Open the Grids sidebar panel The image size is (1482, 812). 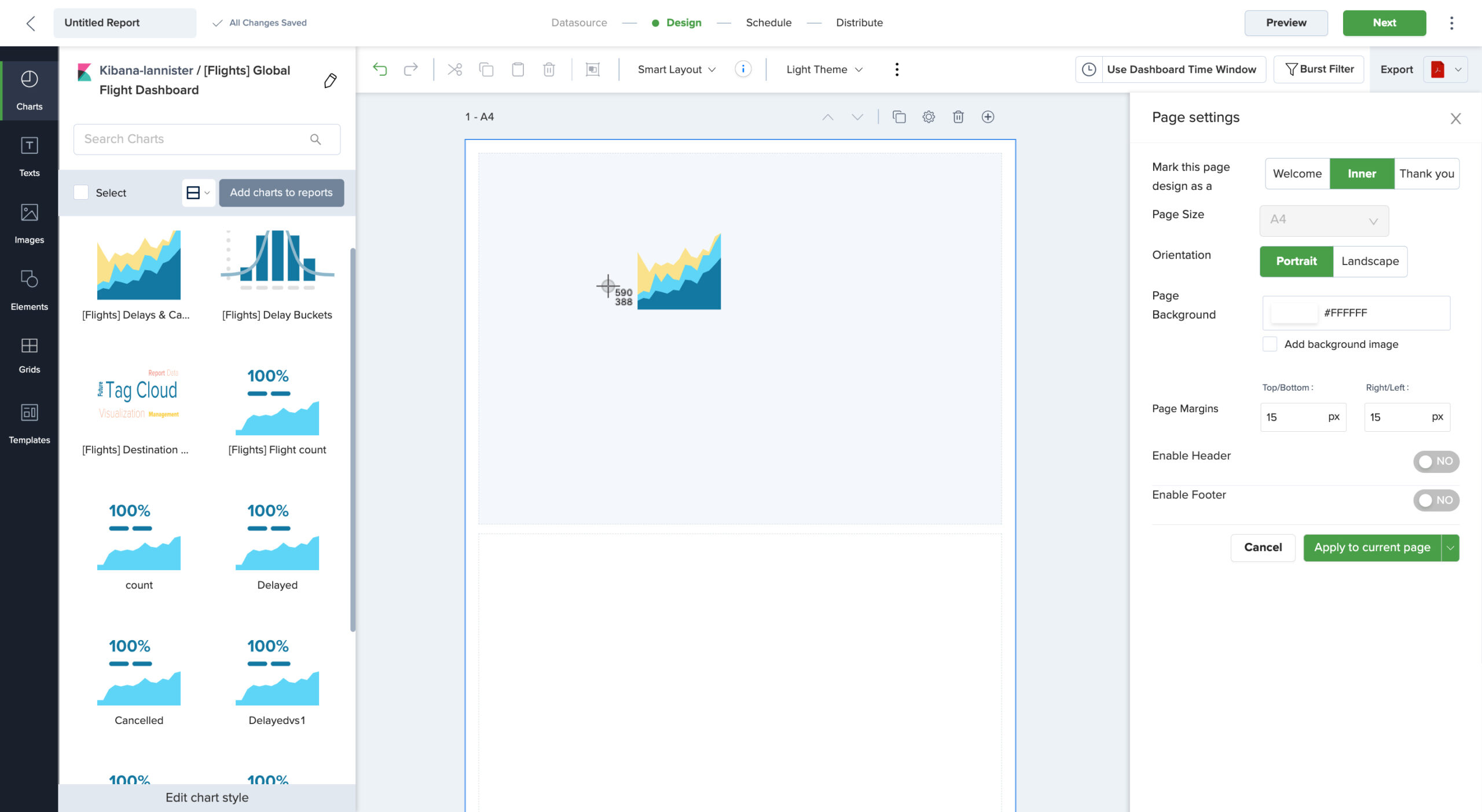pos(29,355)
